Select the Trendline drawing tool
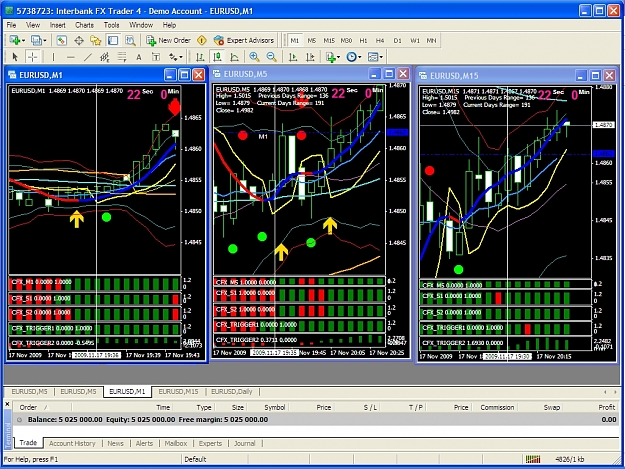The height and width of the screenshot is (469, 625). [x=88, y=57]
